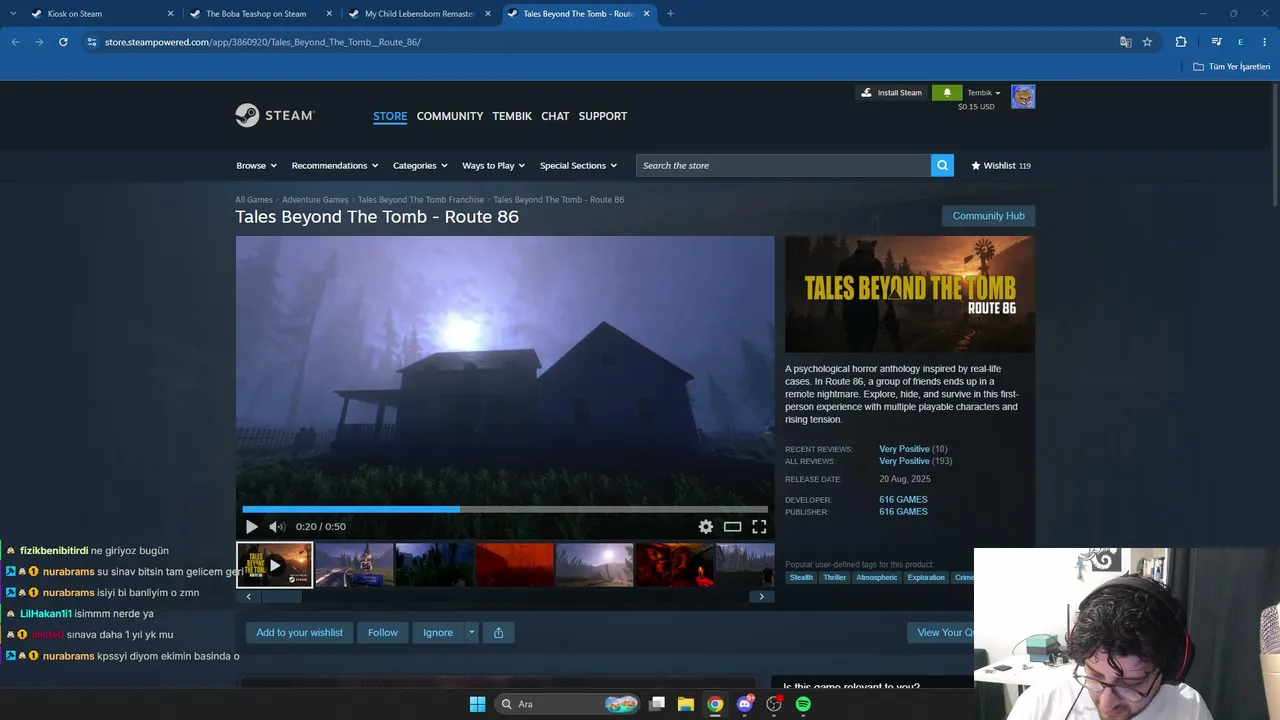1280x720 pixels.
Task: Click the Atmospheric tag
Action: 876,577
